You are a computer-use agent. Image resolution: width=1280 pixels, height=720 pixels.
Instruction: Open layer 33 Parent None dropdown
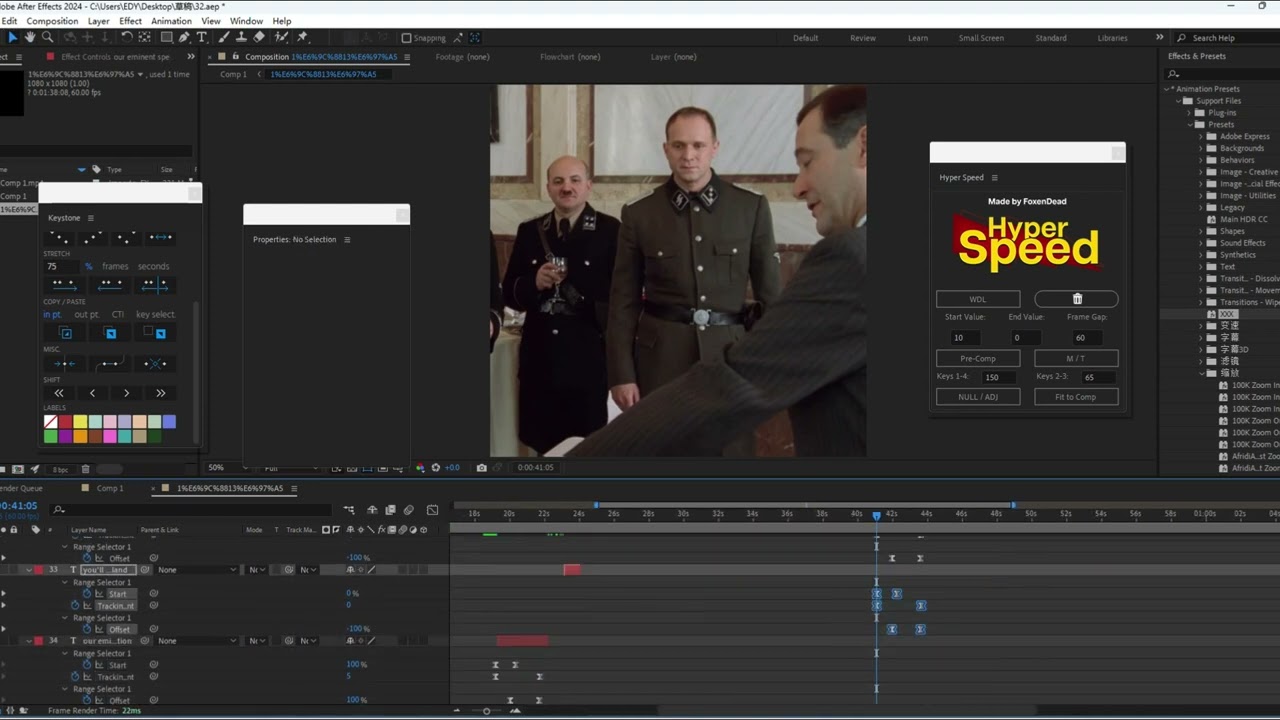(197, 570)
